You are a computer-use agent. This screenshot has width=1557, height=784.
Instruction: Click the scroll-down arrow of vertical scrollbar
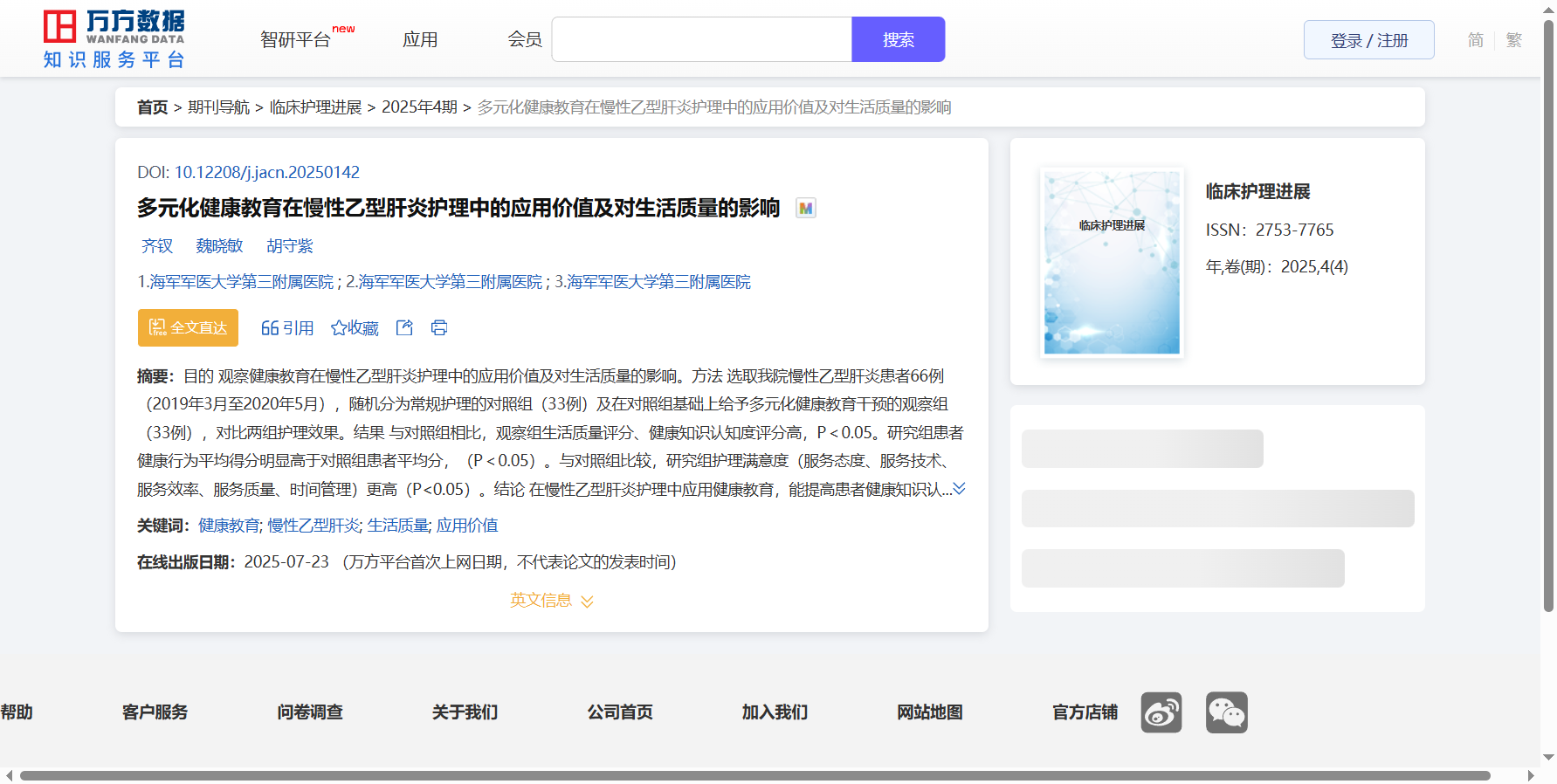pos(1548,757)
